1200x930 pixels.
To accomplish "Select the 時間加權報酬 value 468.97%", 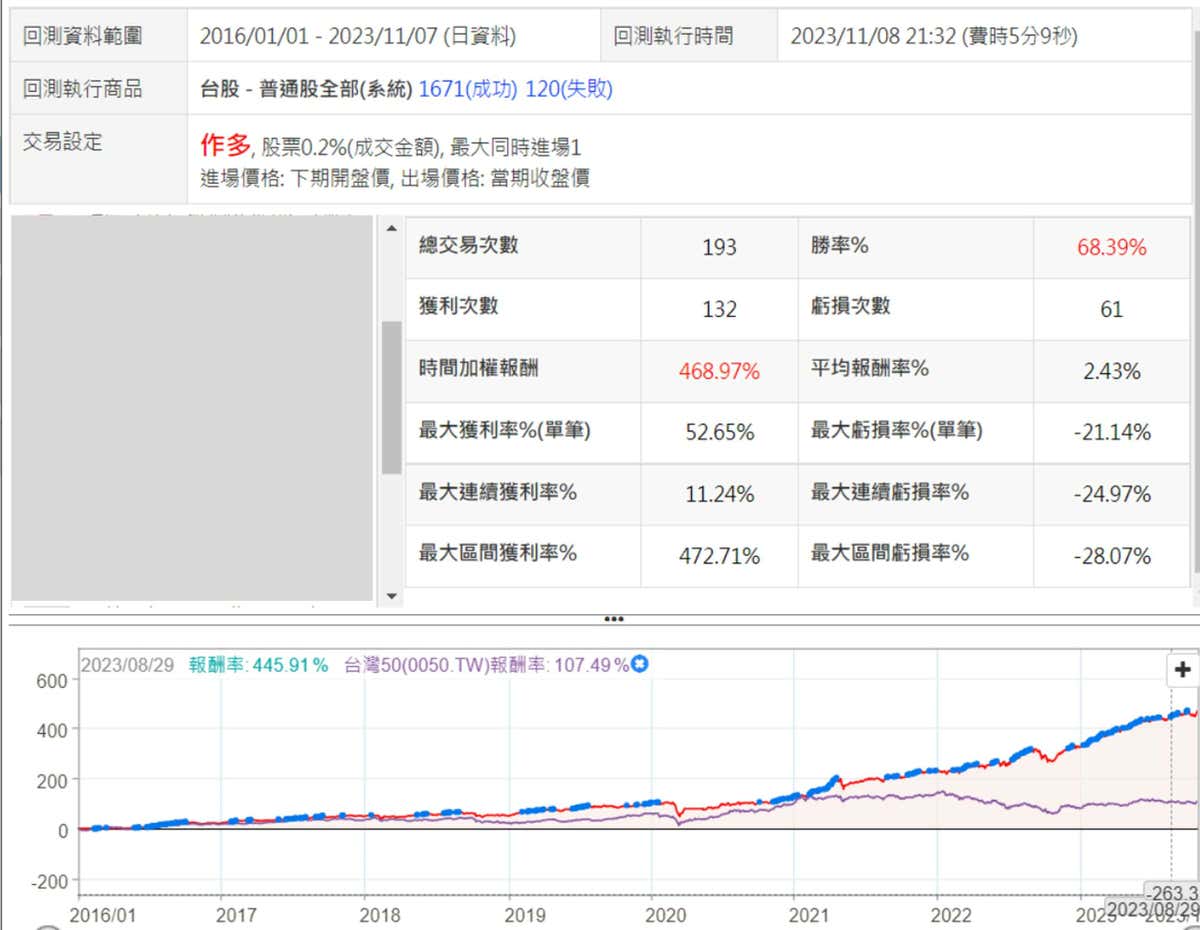I will [x=719, y=371].
